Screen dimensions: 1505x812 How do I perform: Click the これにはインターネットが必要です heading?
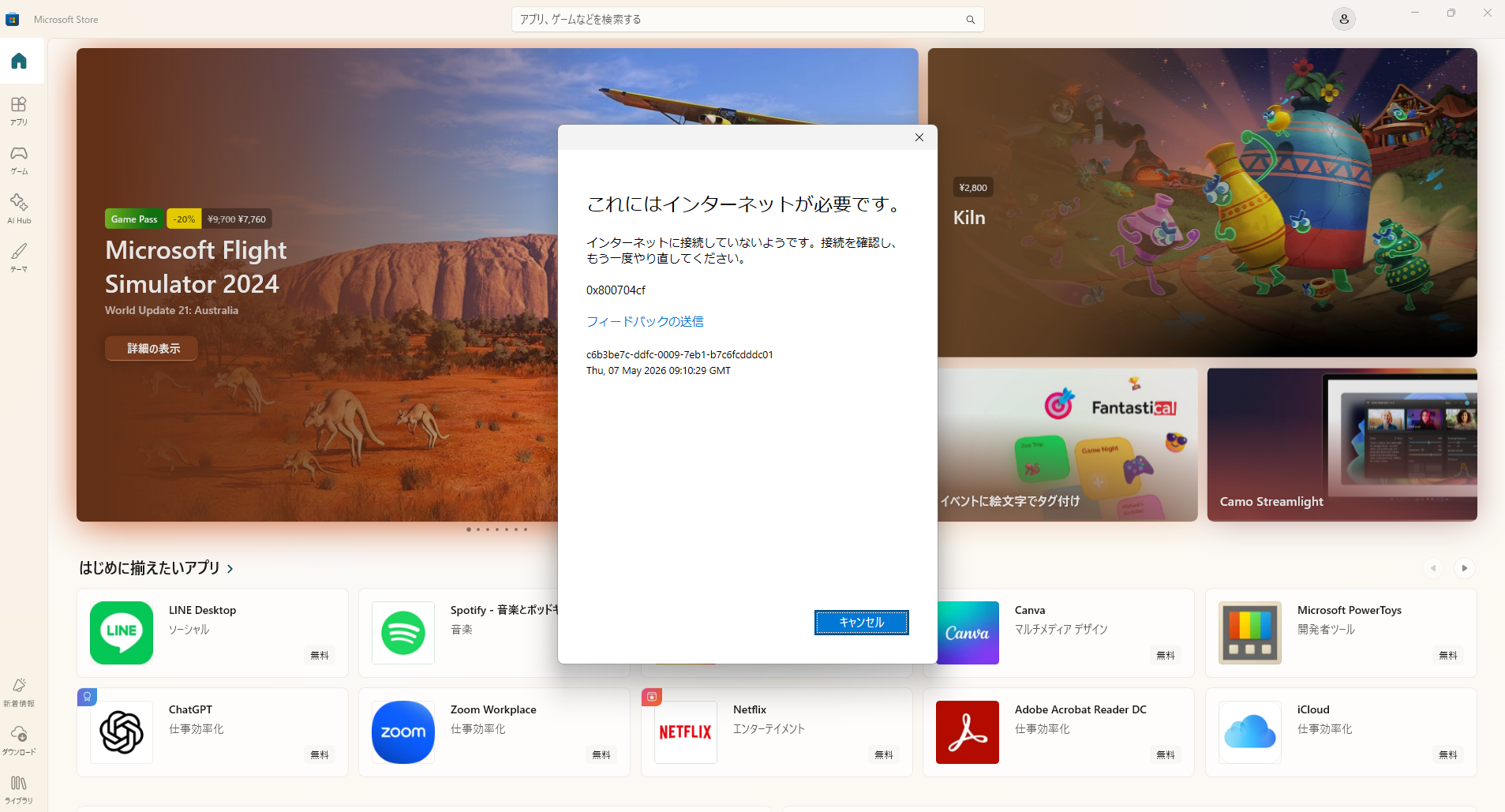(743, 204)
